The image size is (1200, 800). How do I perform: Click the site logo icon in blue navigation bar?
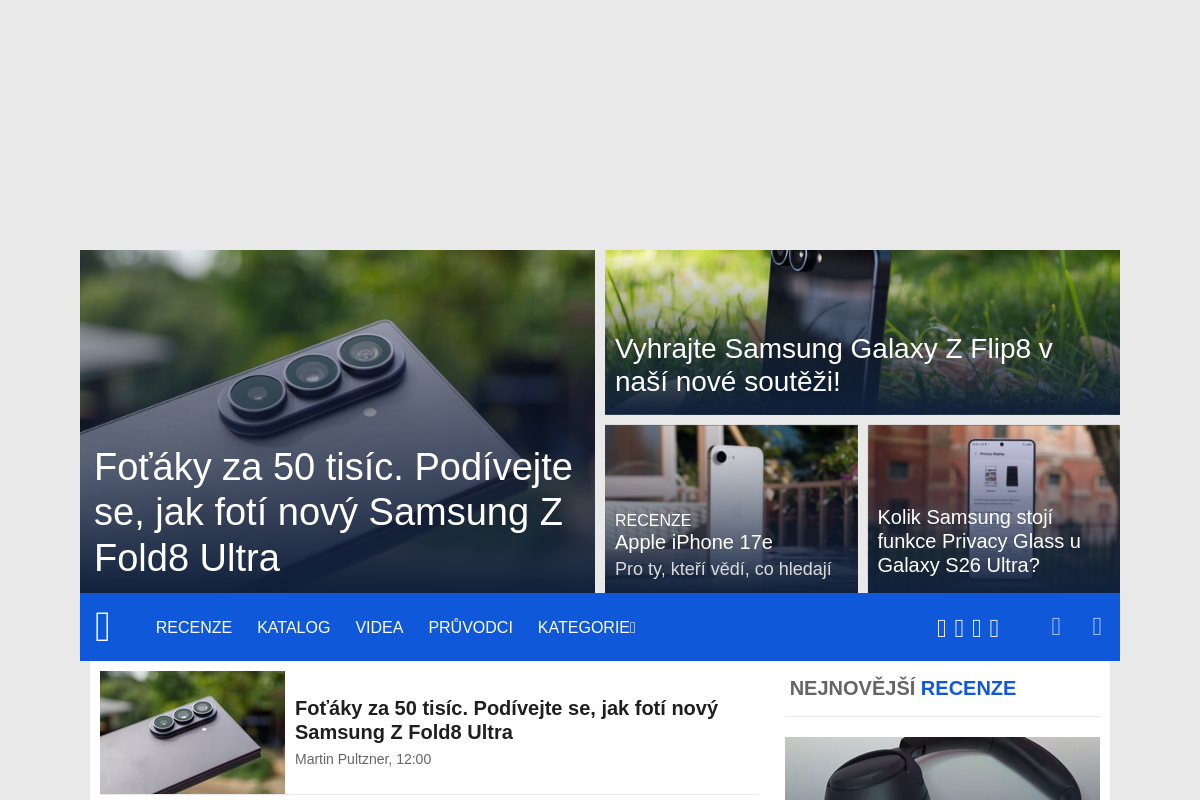103,627
